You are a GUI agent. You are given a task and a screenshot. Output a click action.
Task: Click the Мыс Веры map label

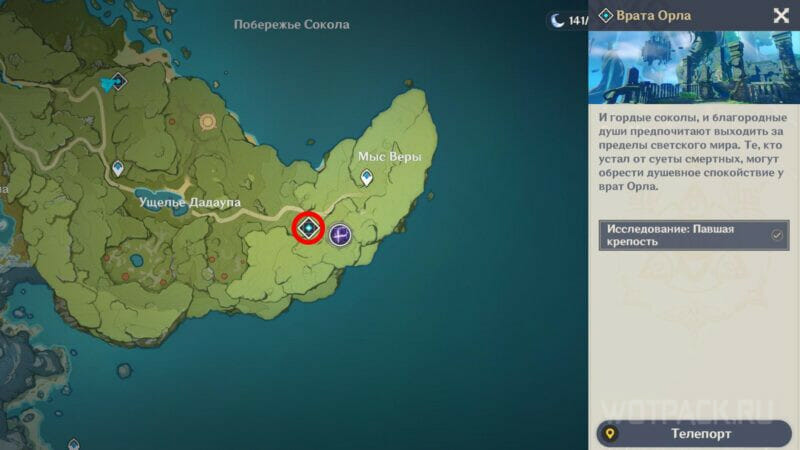point(390,157)
